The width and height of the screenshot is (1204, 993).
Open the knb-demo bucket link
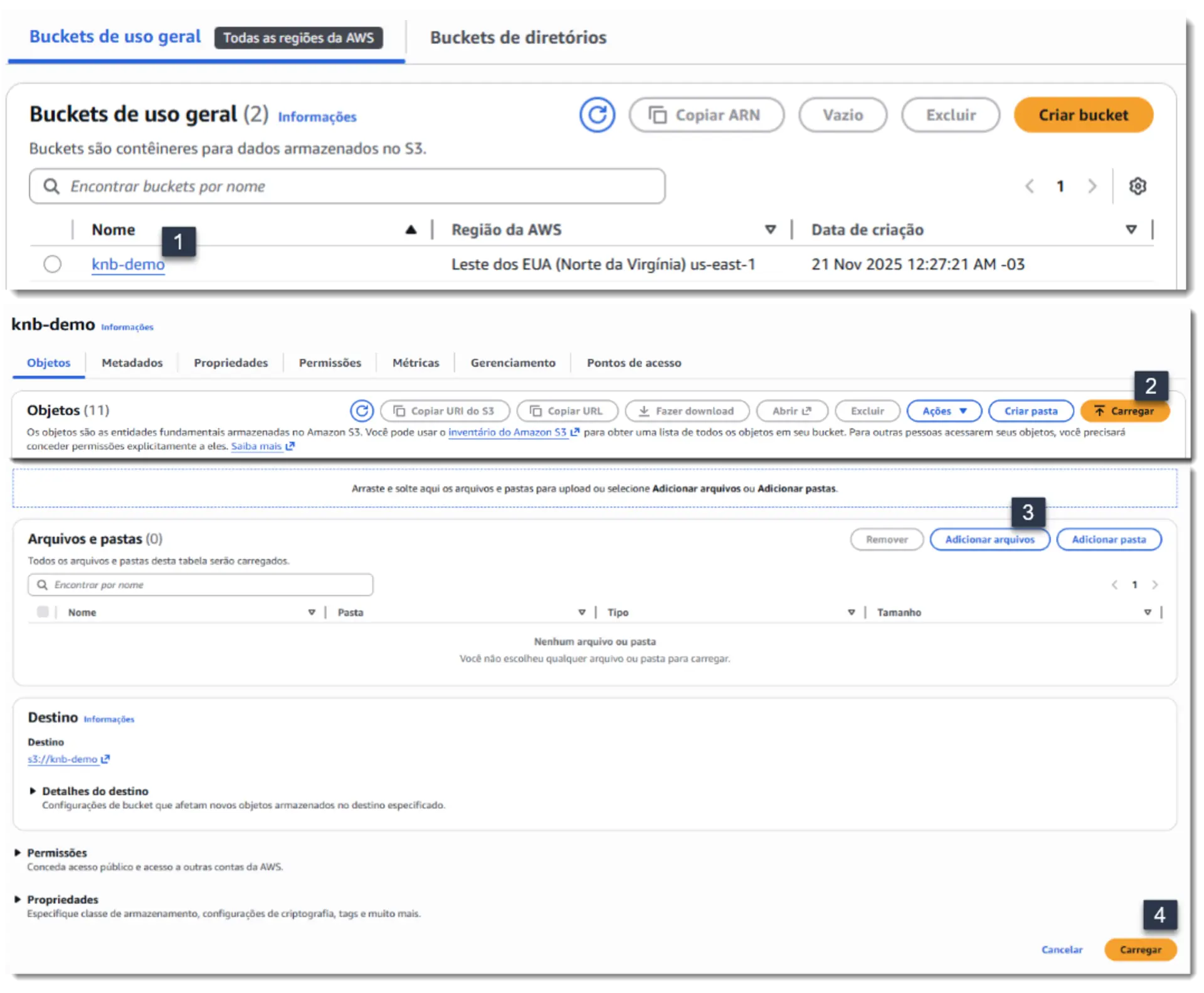click(x=128, y=264)
